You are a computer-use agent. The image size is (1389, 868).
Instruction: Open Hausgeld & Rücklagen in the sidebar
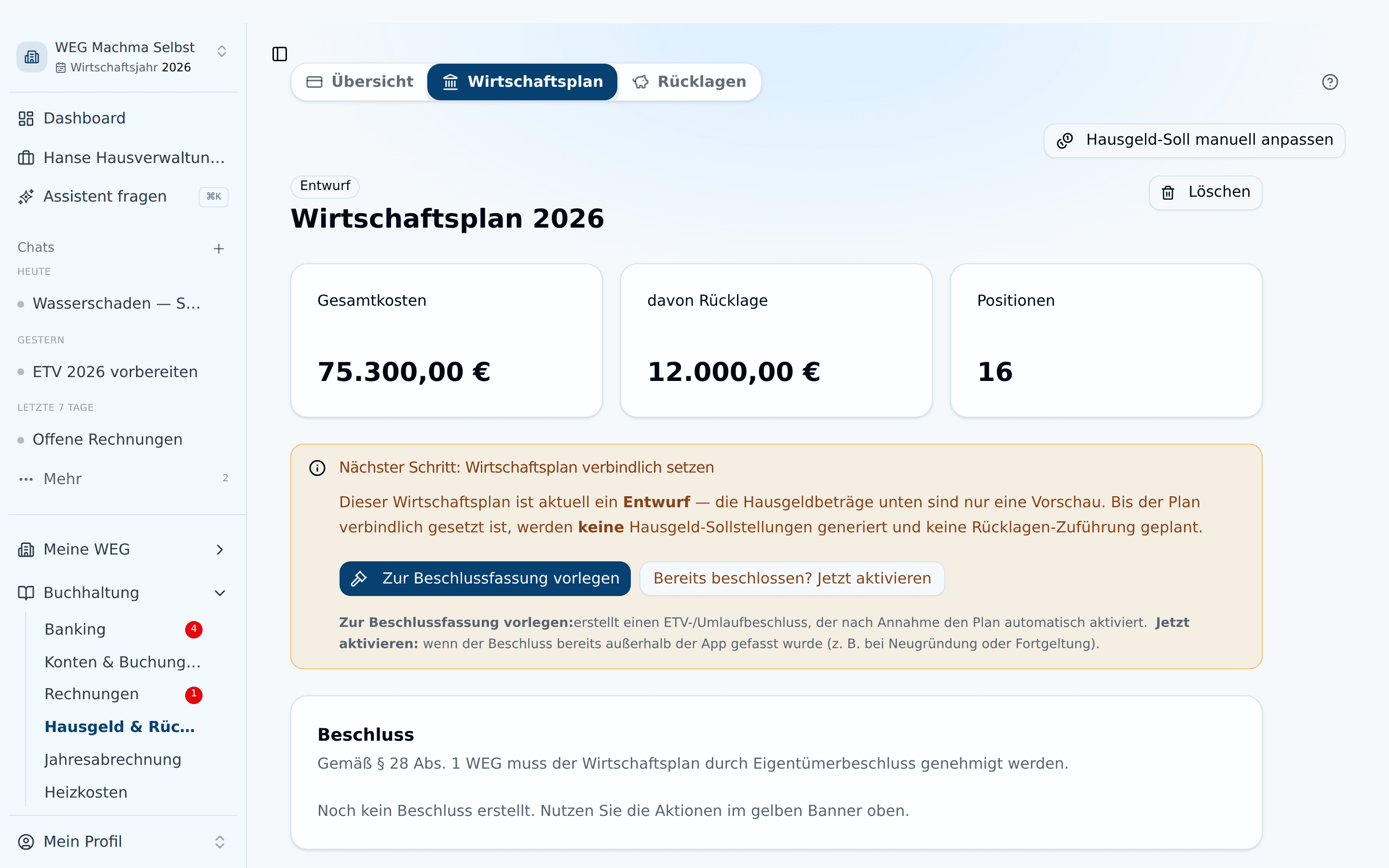[x=120, y=727]
